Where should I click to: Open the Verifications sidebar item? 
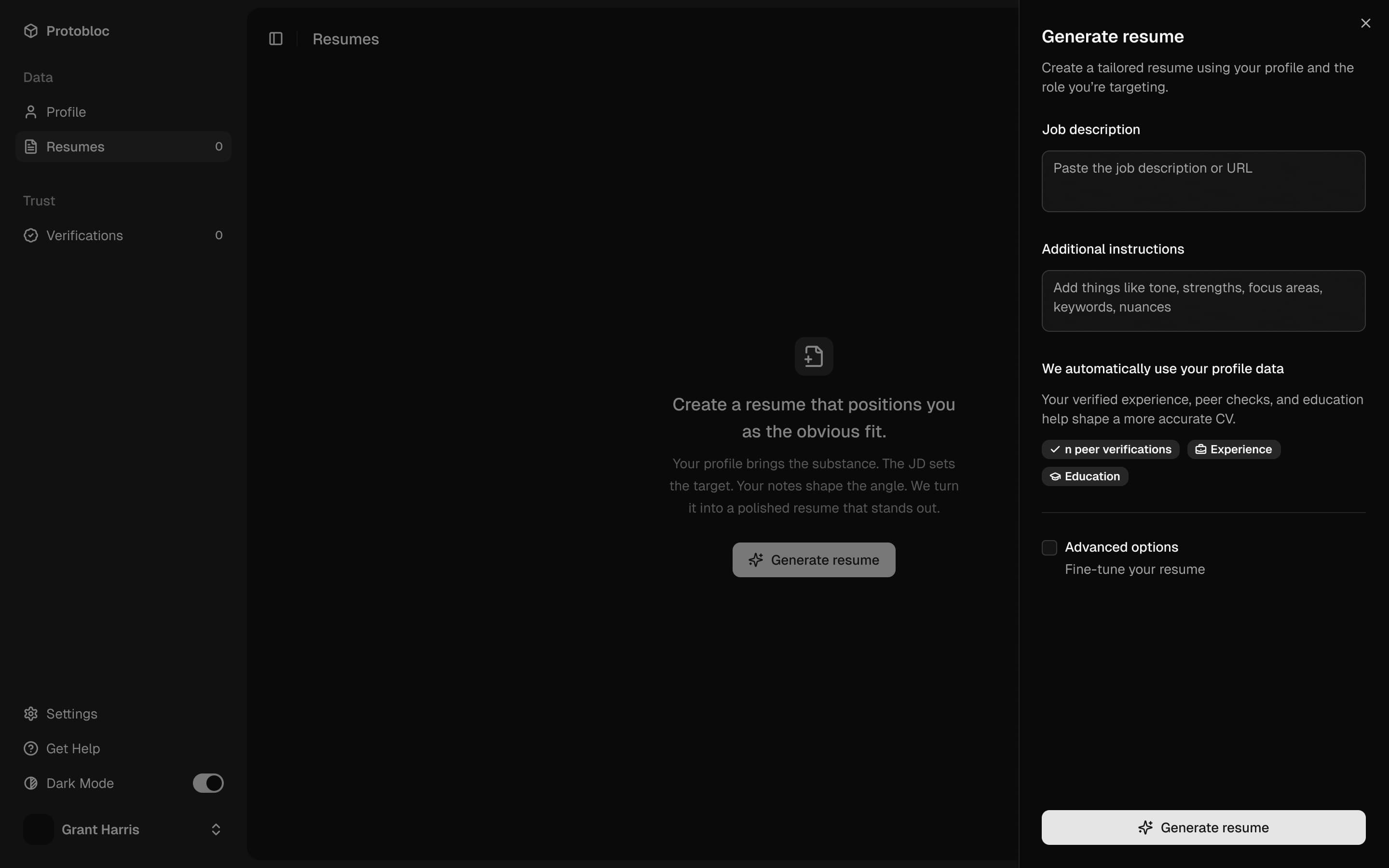(x=123, y=235)
